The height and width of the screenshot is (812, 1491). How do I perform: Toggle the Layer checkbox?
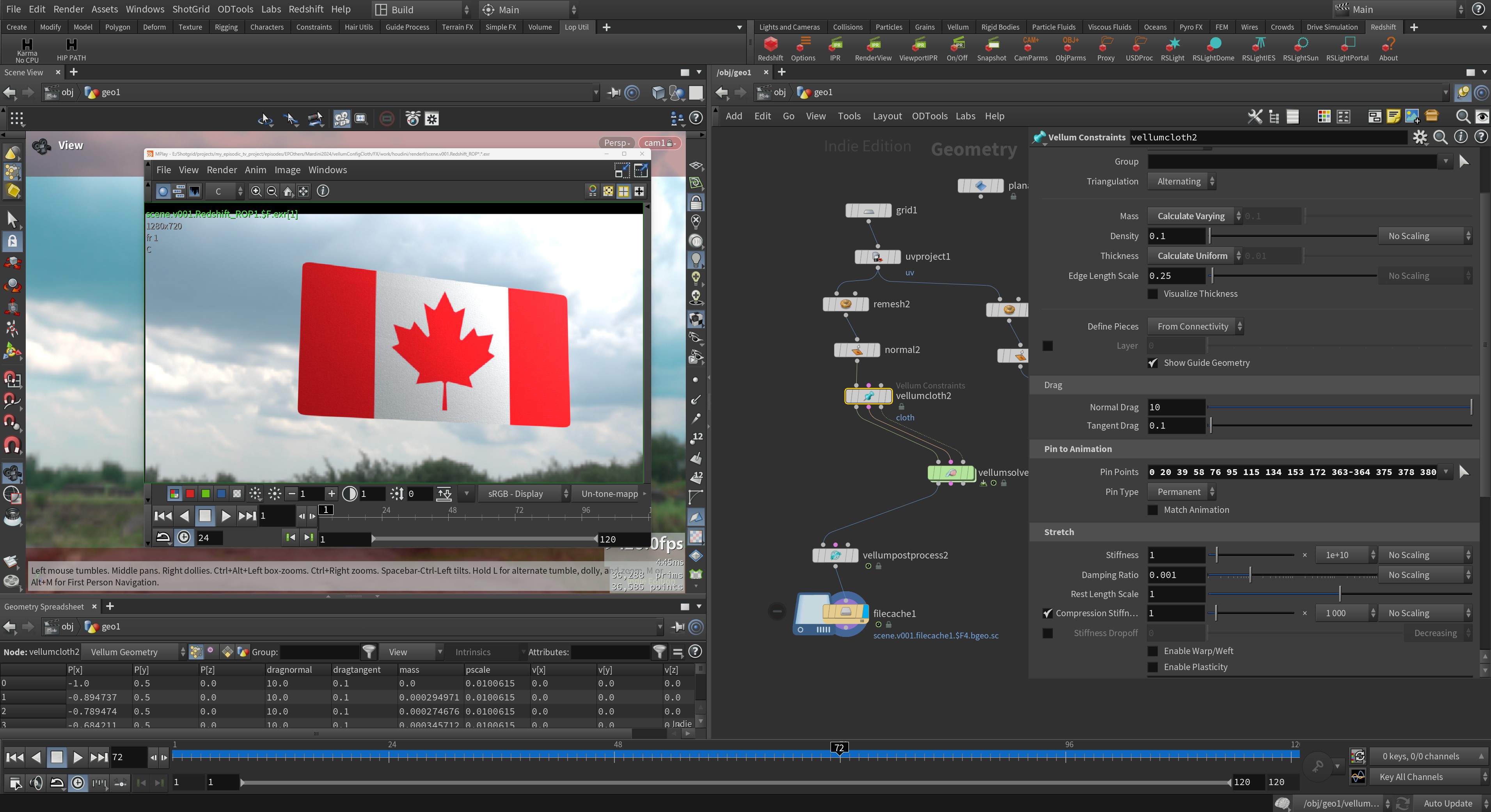coord(1047,346)
